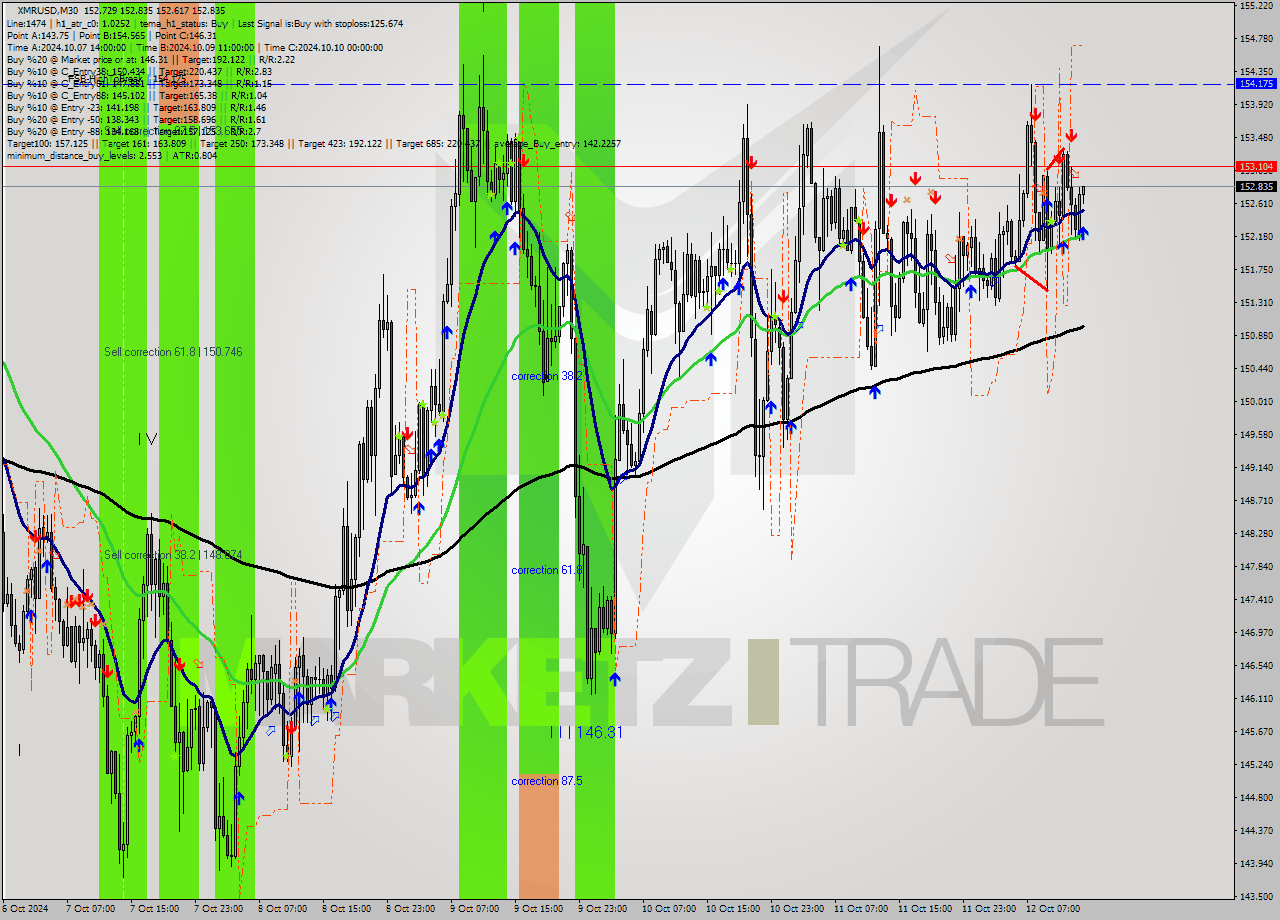The width and height of the screenshot is (1280, 920).
Task: Click the blue 154.175 price tag
Action: click(x=1256, y=84)
